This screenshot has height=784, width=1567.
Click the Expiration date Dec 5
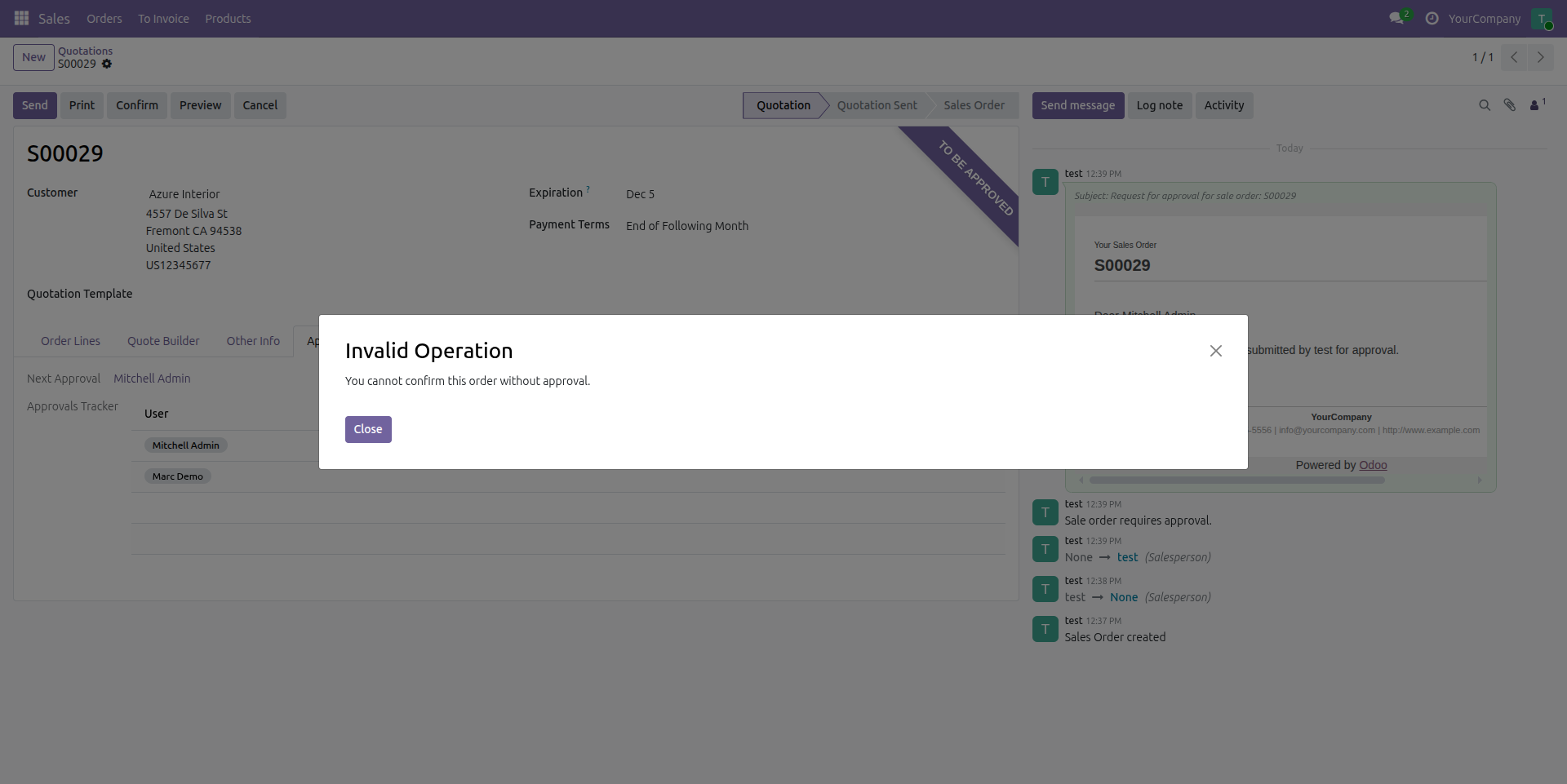[641, 194]
